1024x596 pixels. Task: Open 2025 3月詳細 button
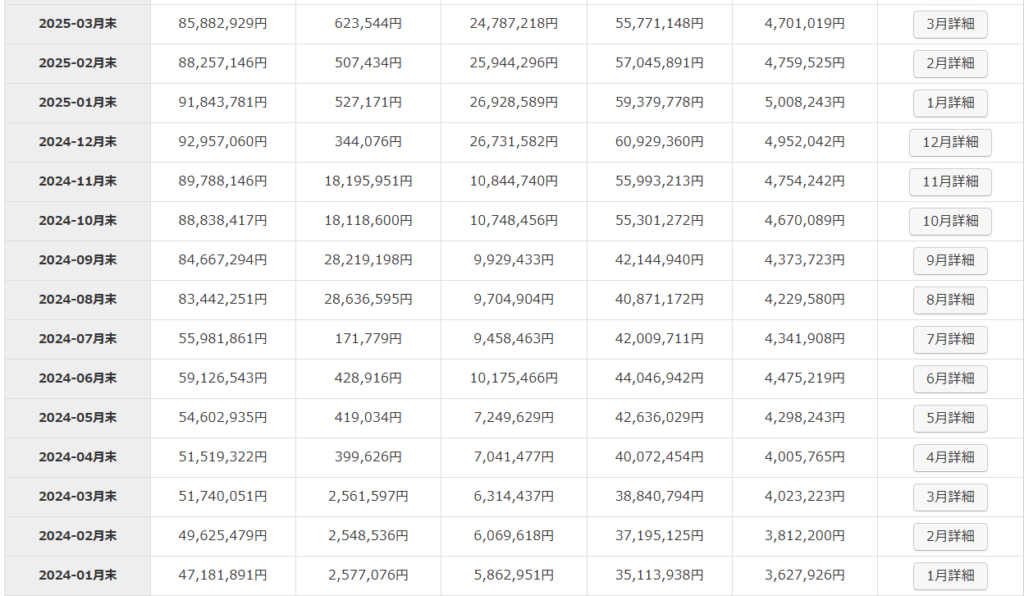tap(949, 24)
